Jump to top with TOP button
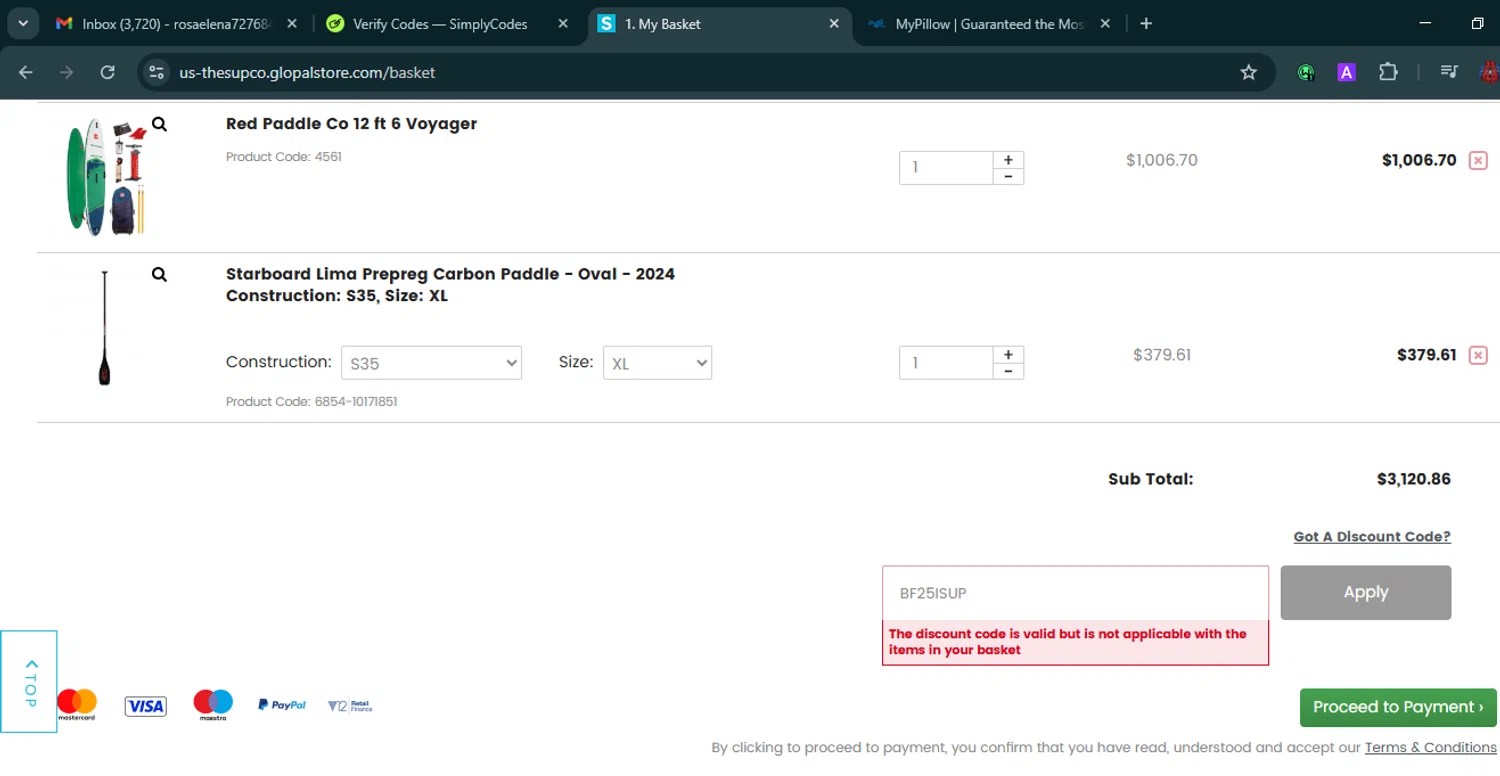 pyautogui.click(x=29, y=682)
